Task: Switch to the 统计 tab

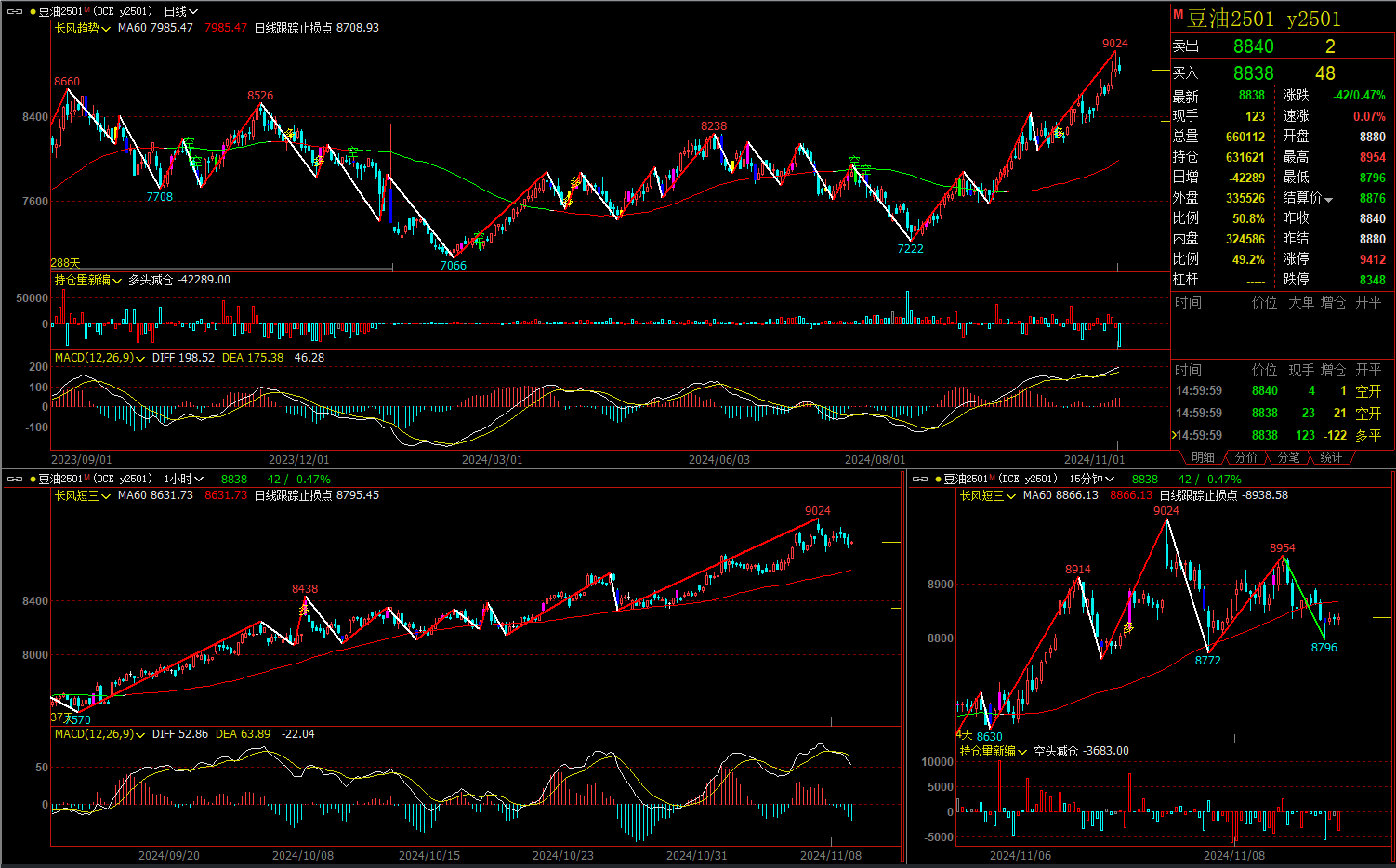Action: 1331,458
